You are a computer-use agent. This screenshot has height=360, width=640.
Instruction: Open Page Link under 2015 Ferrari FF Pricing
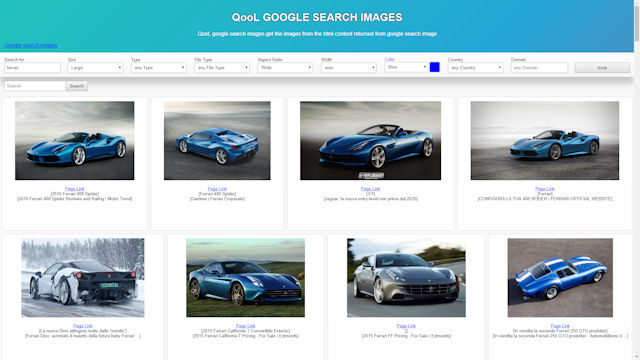click(406, 326)
